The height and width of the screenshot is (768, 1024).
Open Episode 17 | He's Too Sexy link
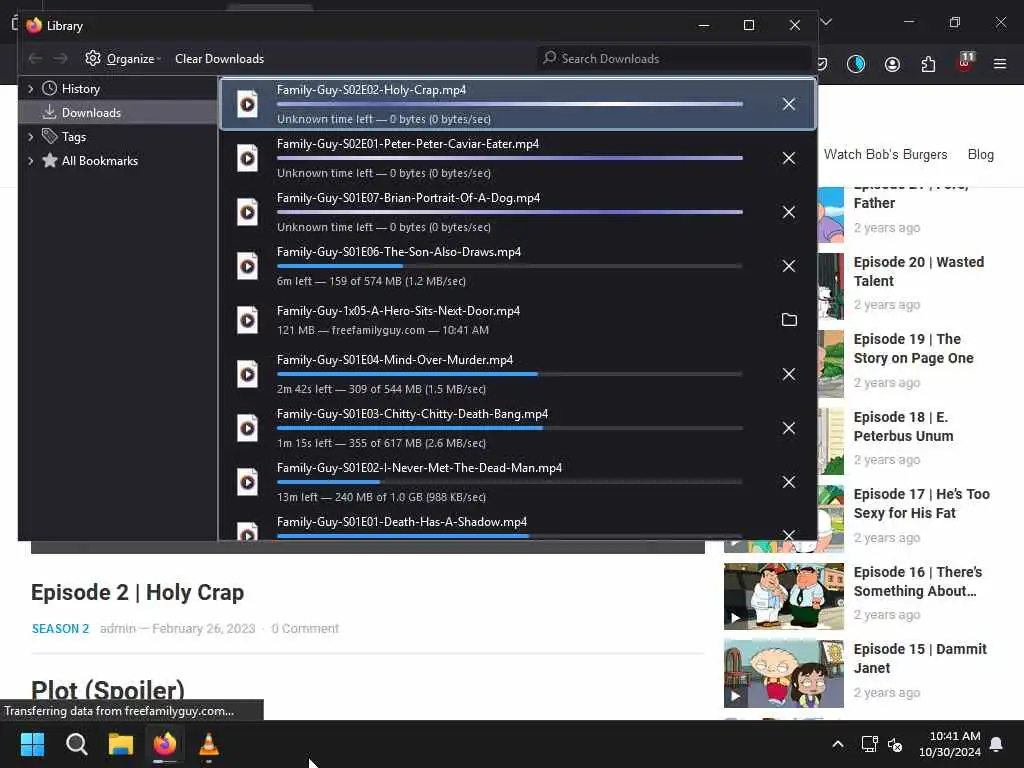(x=921, y=504)
